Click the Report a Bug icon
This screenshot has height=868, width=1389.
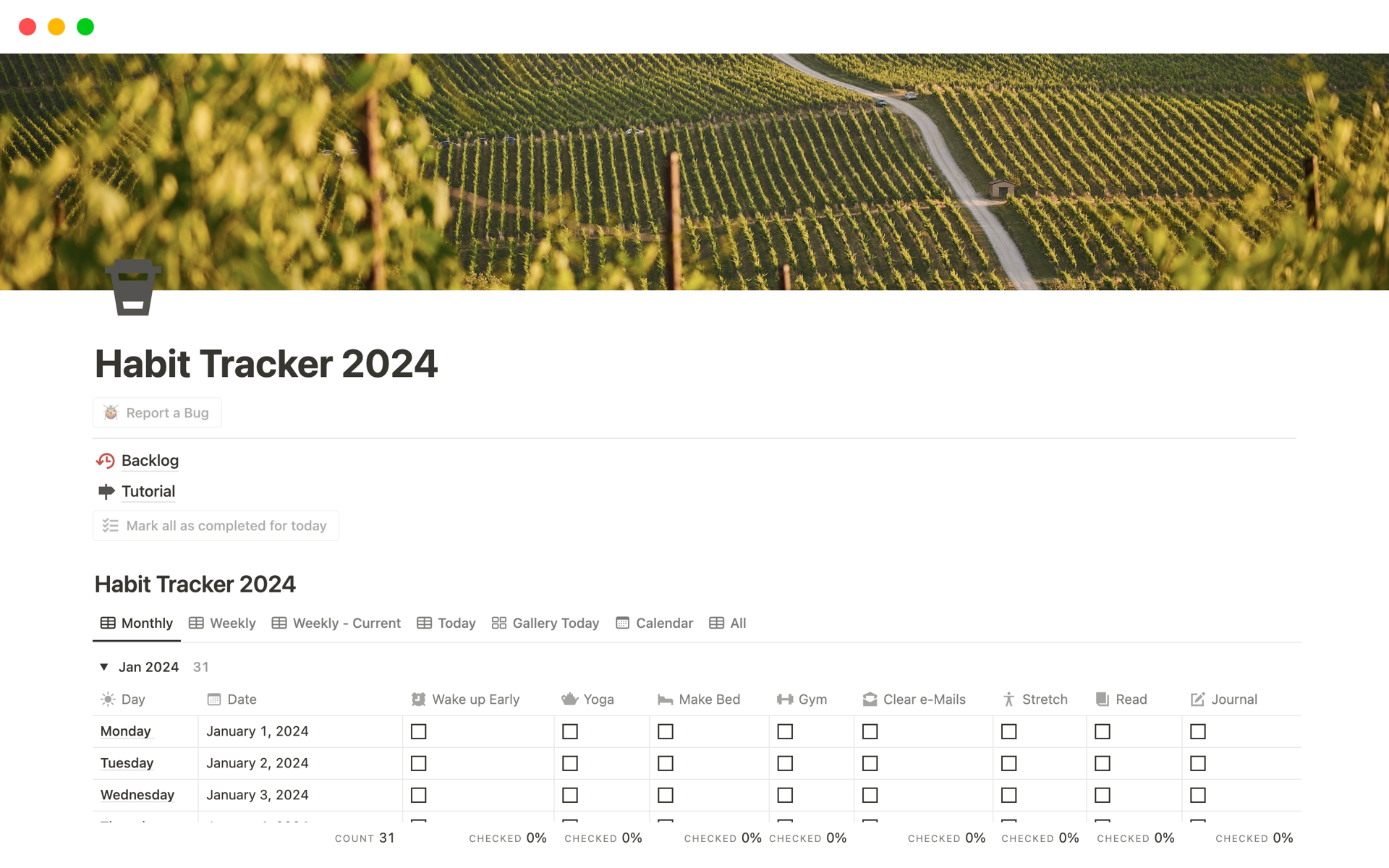111,412
